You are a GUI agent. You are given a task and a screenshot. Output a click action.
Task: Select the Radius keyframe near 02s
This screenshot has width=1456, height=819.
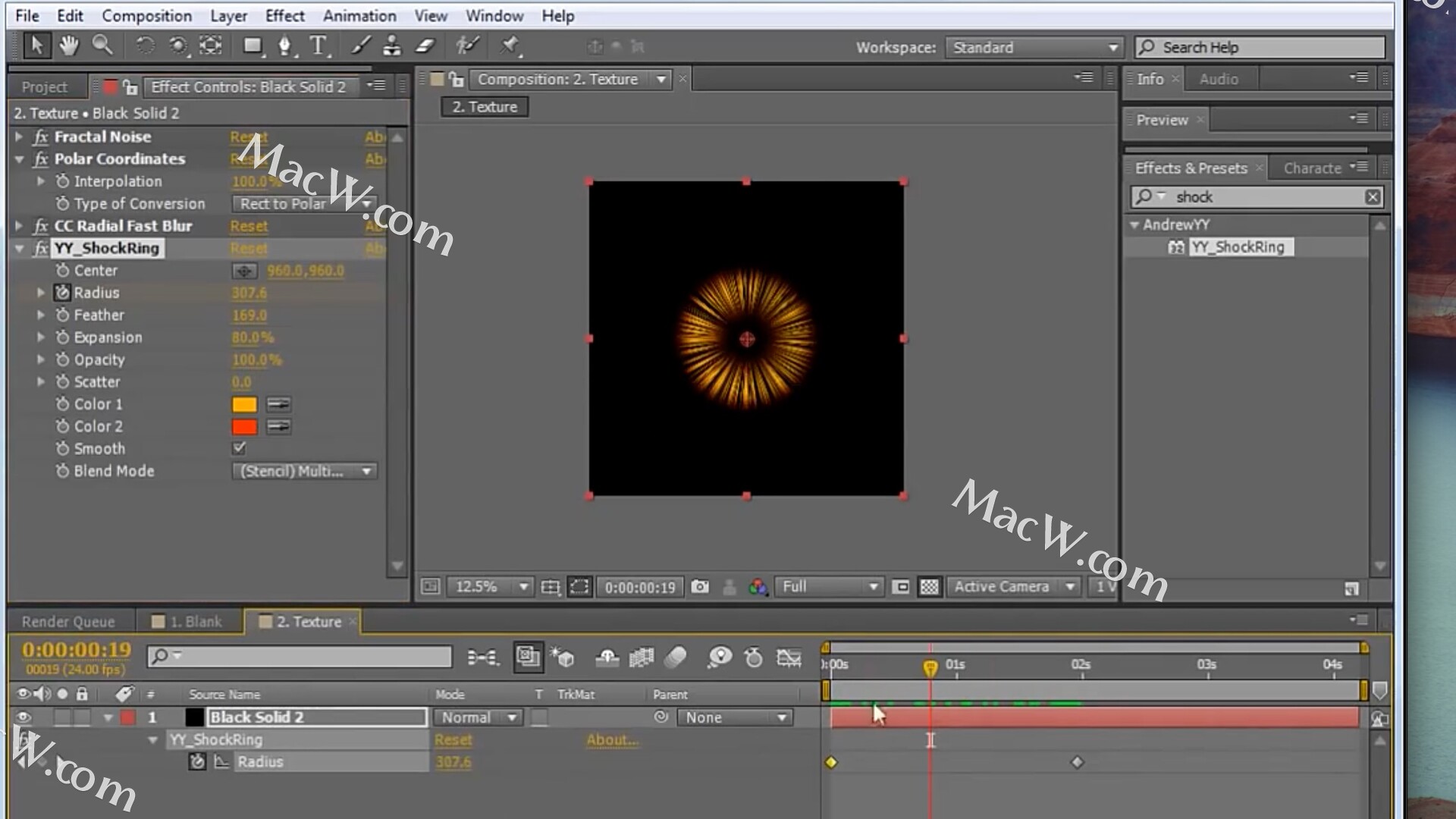click(x=1077, y=762)
